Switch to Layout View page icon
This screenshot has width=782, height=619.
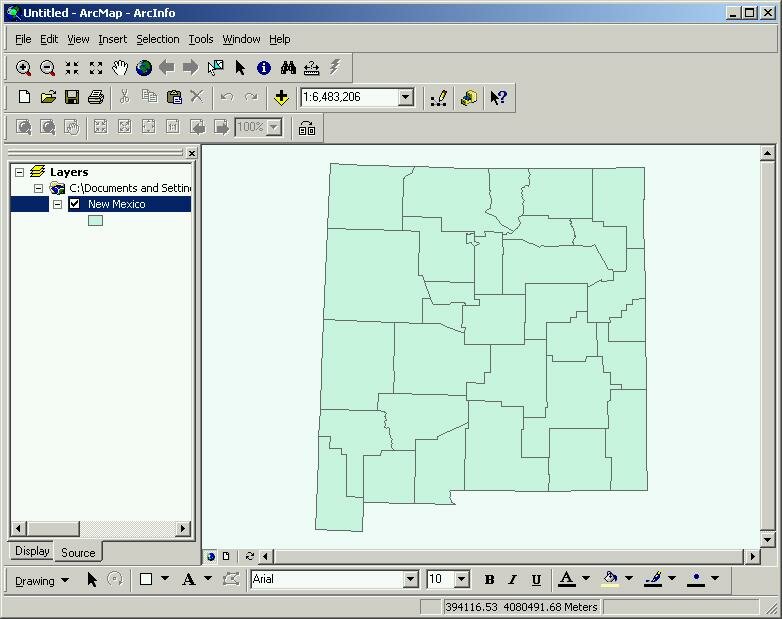[x=226, y=556]
